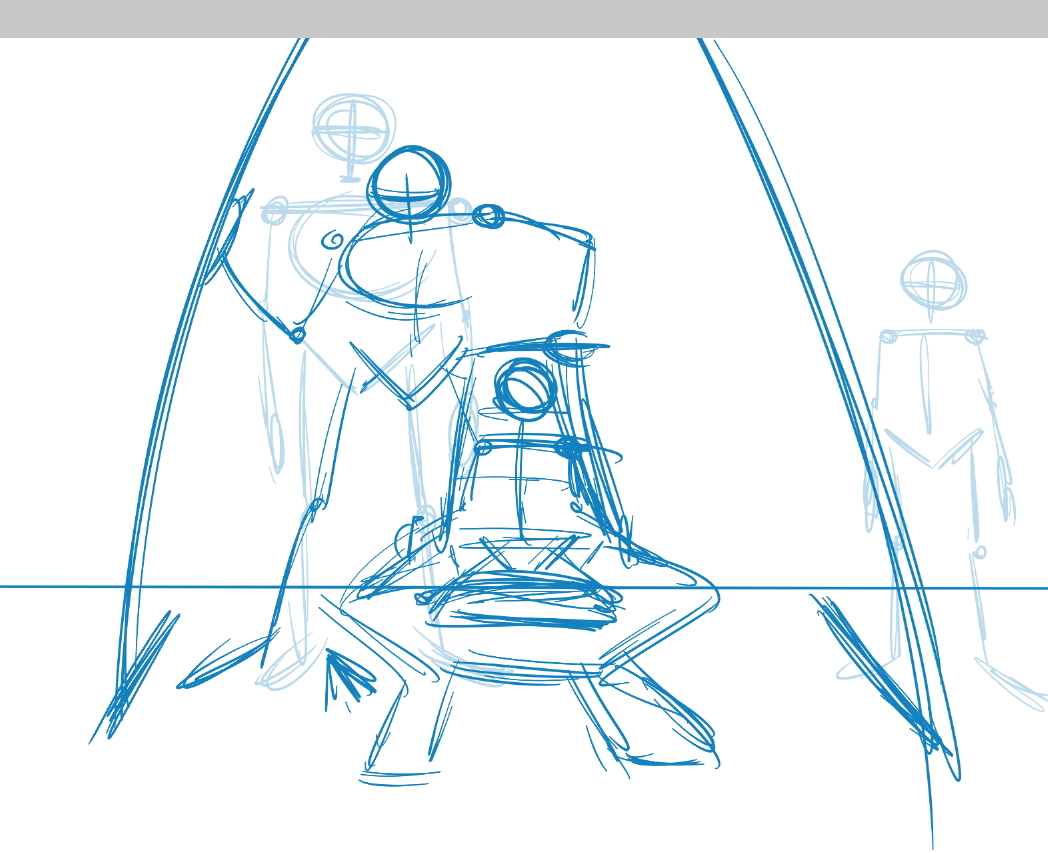Click the faint left shoulder circle of background figure
The width and height of the screenshot is (1048, 853).
273,213
